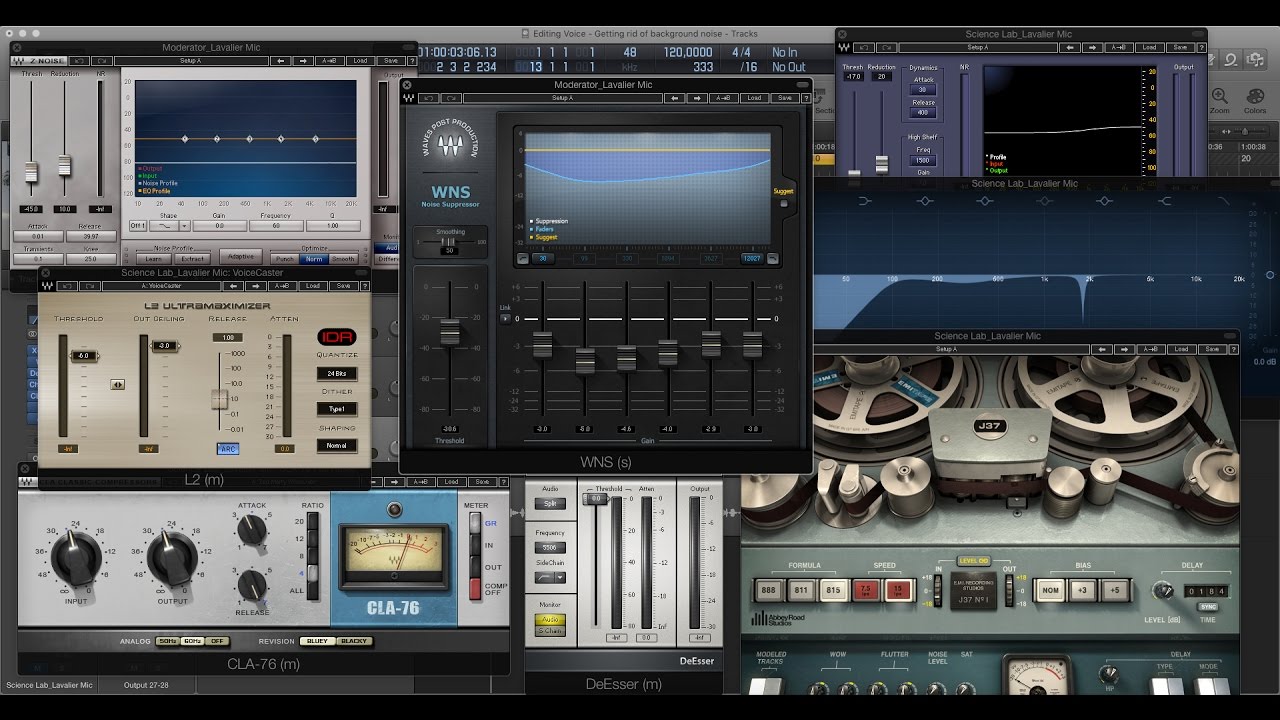The width and height of the screenshot is (1280, 720).
Task: Go to previous preset in Z-Noise window
Action: (x=279, y=60)
